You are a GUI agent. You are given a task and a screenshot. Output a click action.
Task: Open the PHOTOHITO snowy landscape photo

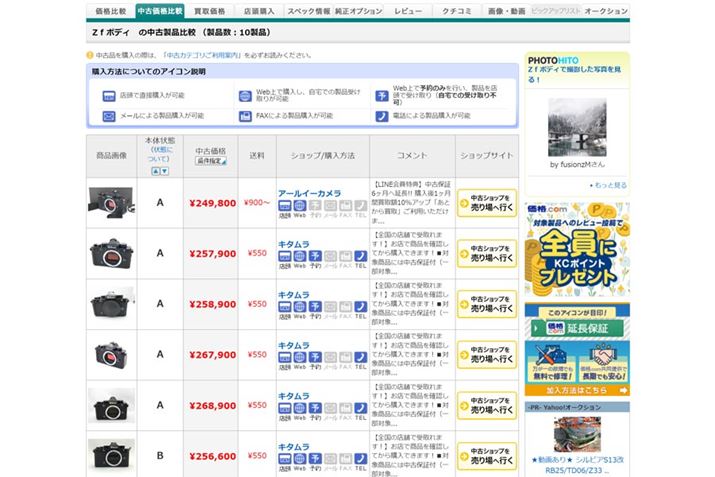[x=577, y=127]
